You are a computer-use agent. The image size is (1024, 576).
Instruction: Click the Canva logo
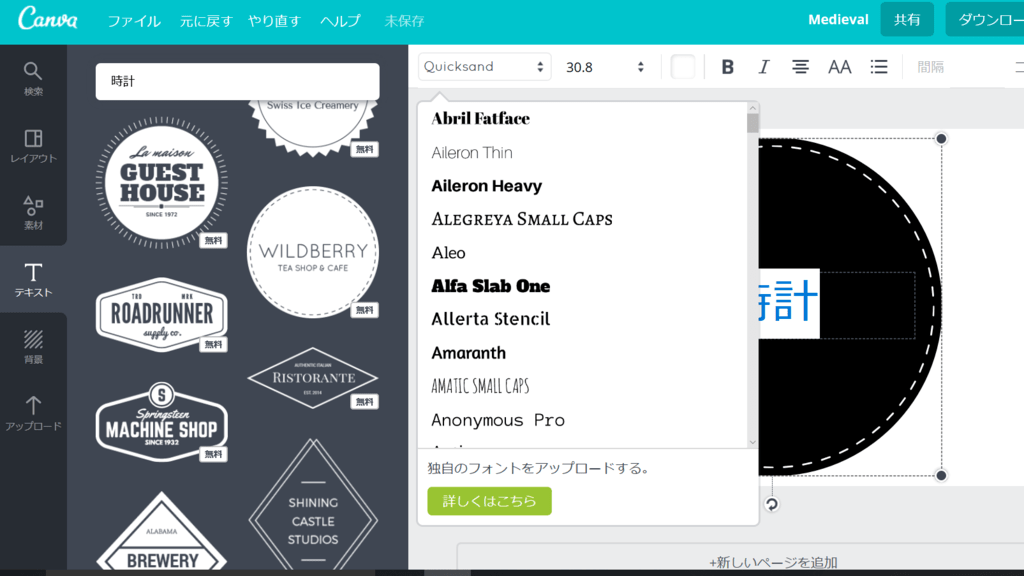click(x=48, y=19)
